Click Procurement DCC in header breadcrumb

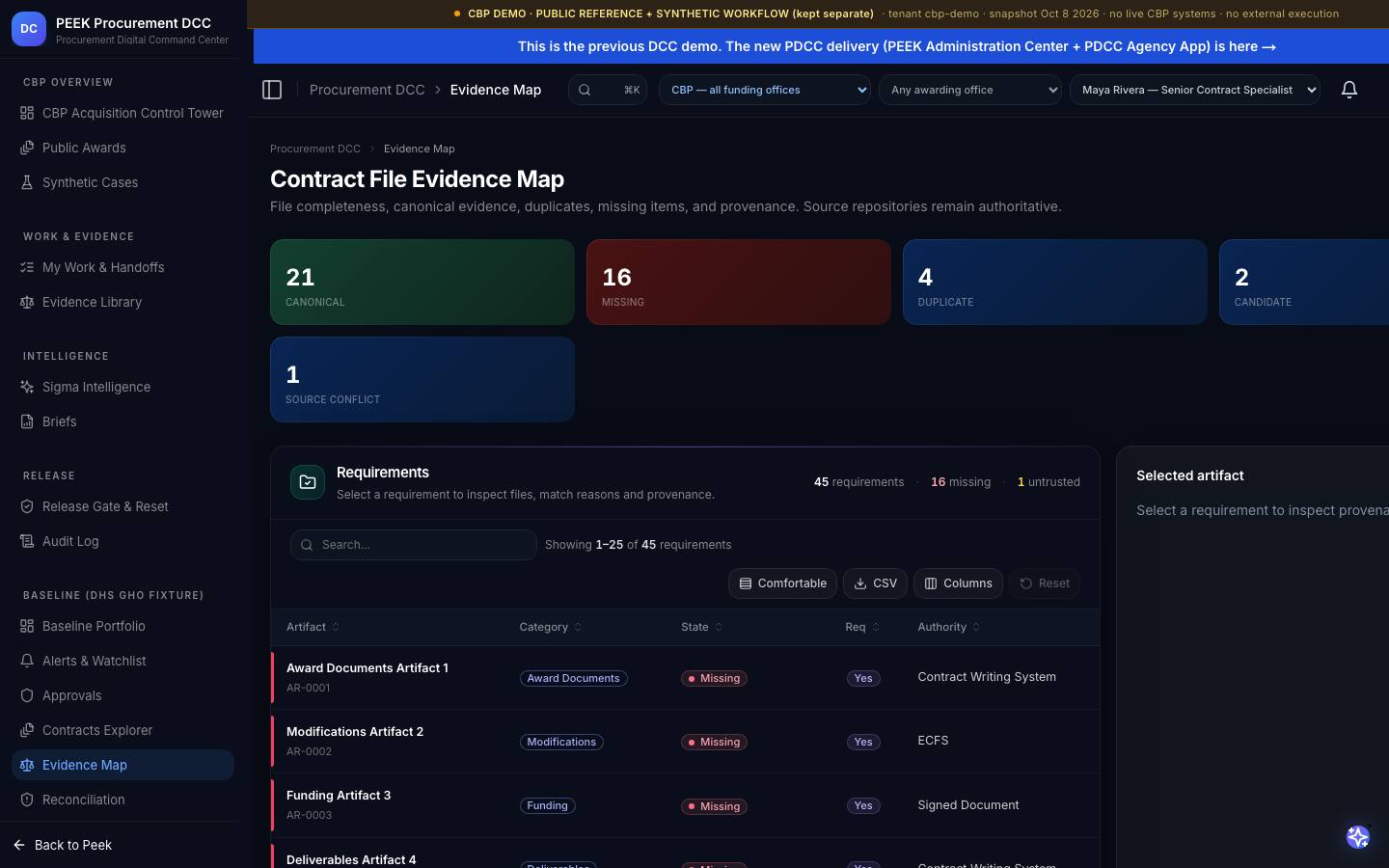coord(367,90)
